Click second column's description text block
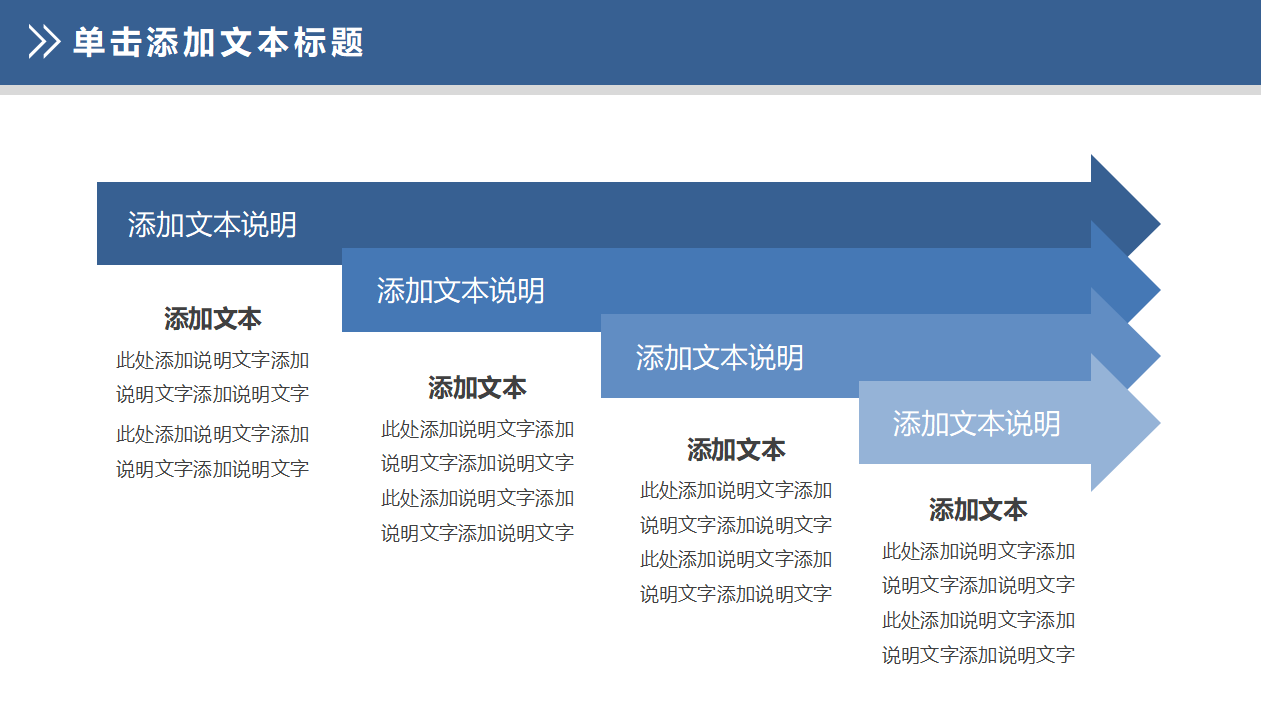This screenshot has height=704, width=1261. 478,481
